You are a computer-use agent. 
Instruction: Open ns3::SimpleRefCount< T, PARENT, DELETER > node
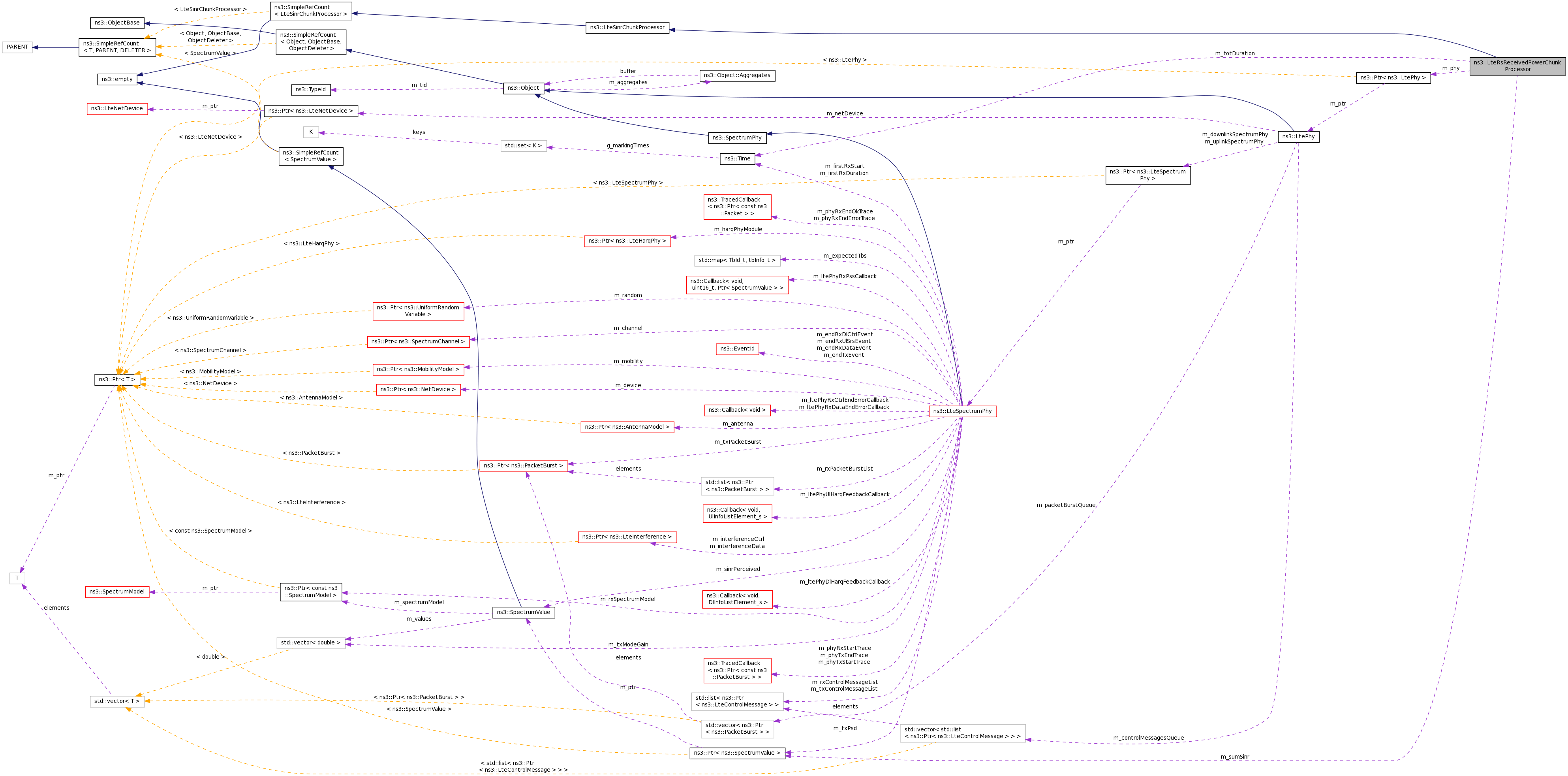point(117,47)
